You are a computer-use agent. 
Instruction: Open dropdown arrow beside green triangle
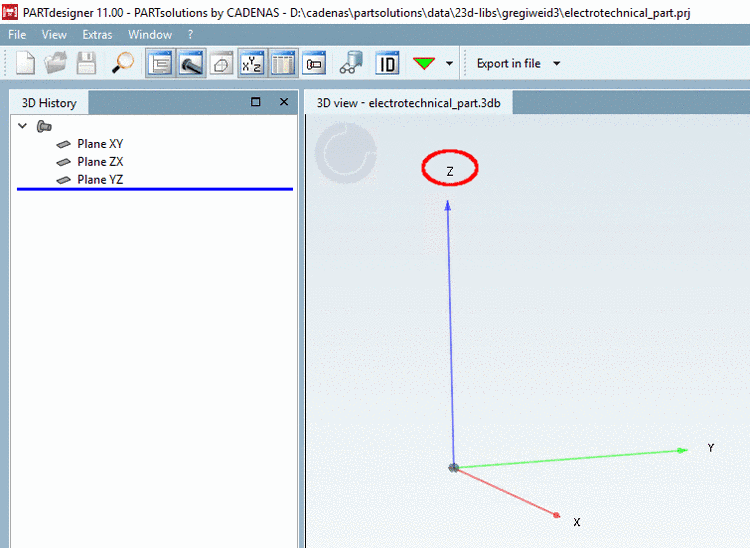[449, 63]
